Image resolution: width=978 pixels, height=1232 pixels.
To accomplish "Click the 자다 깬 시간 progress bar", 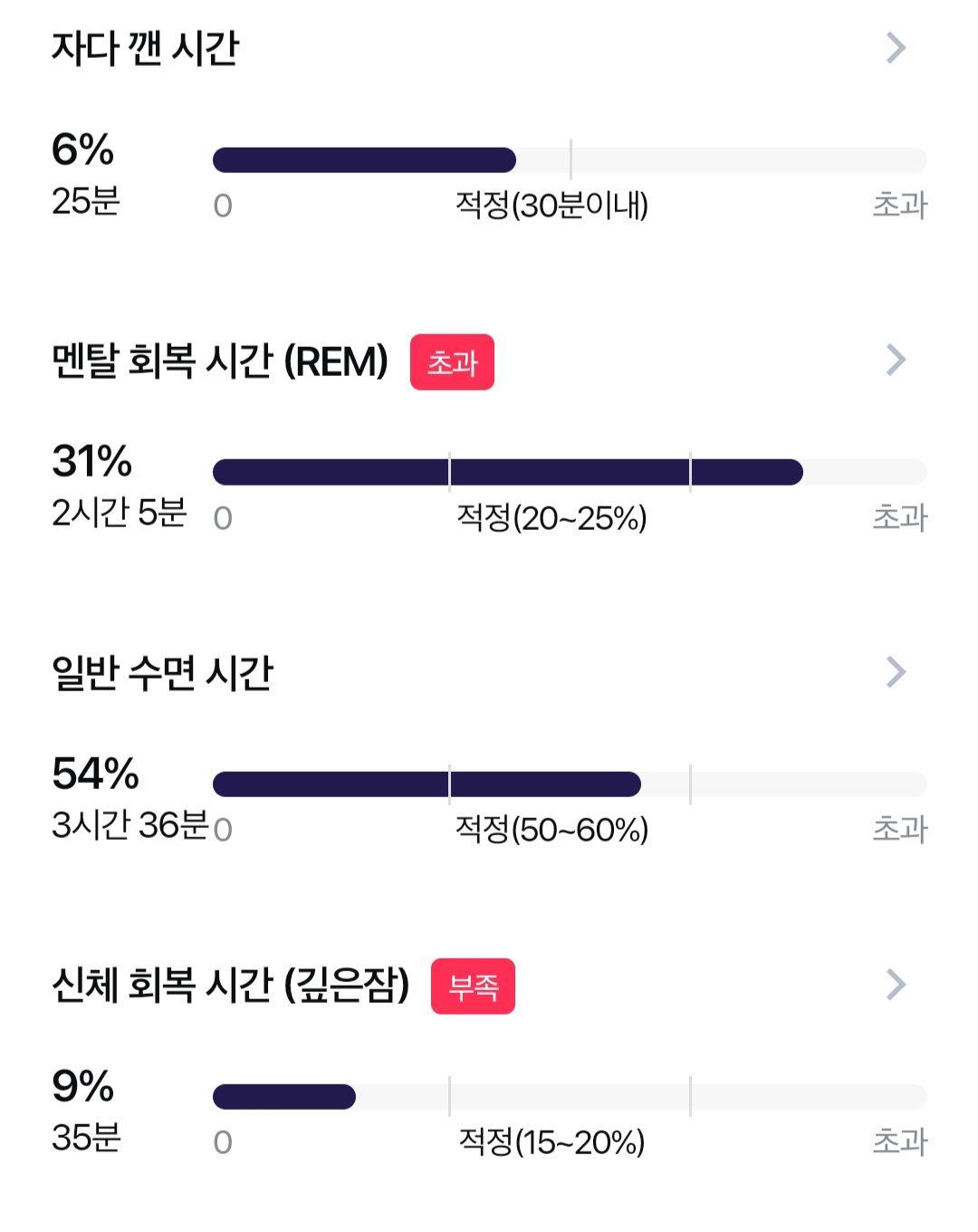I will [570, 160].
